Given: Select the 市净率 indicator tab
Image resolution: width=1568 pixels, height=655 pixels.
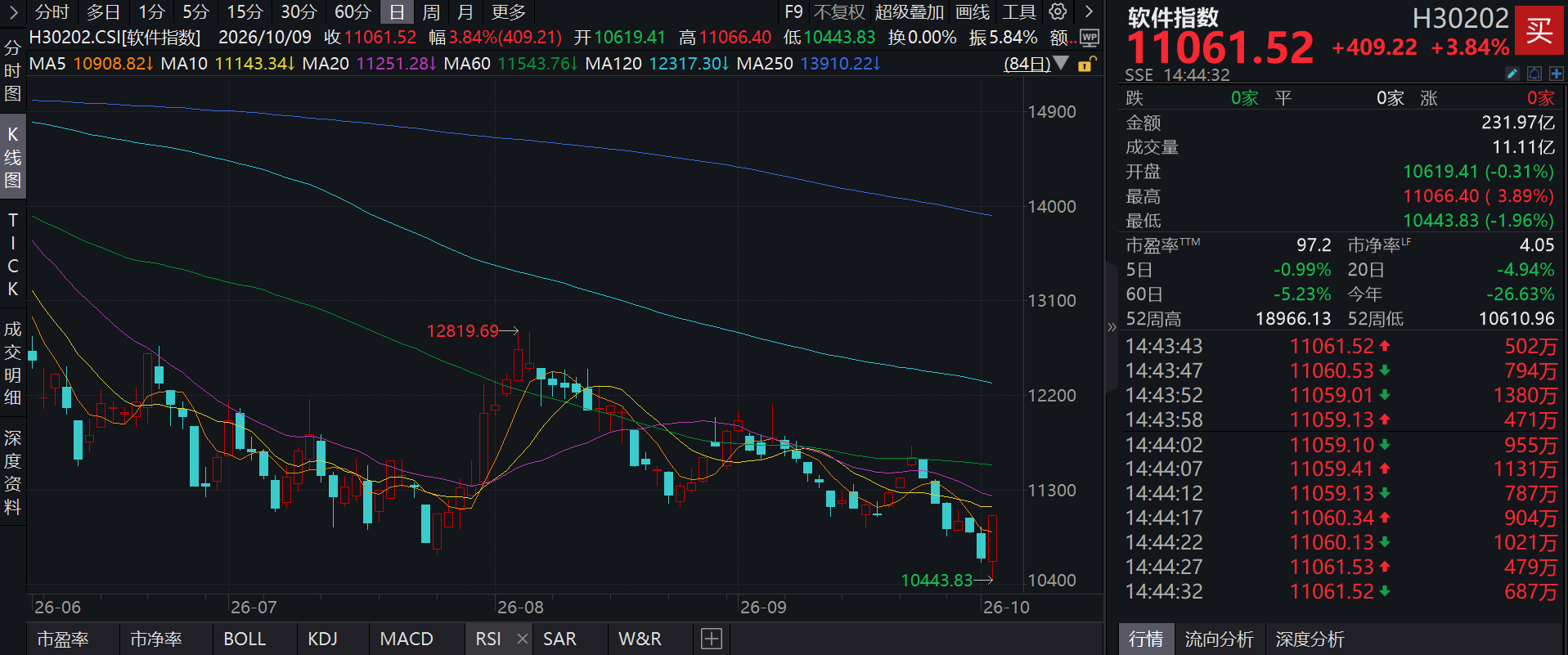Looking at the screenshot, I should tap(155, 639).
